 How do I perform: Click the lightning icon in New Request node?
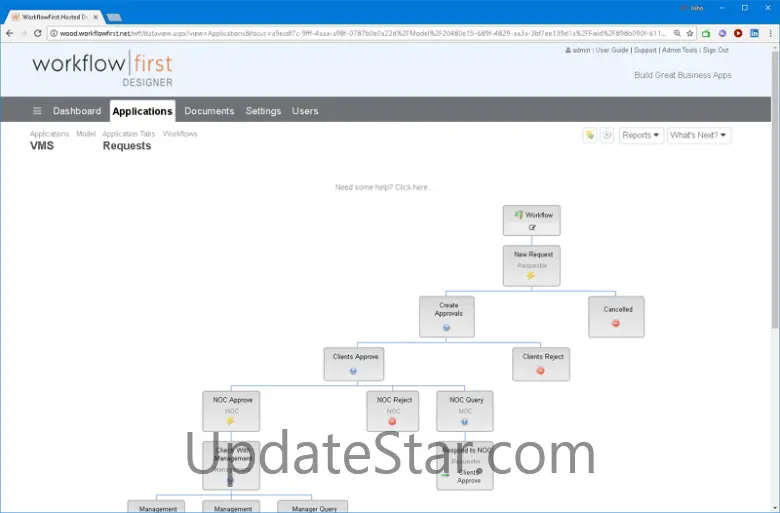click(x=531, y=276)
